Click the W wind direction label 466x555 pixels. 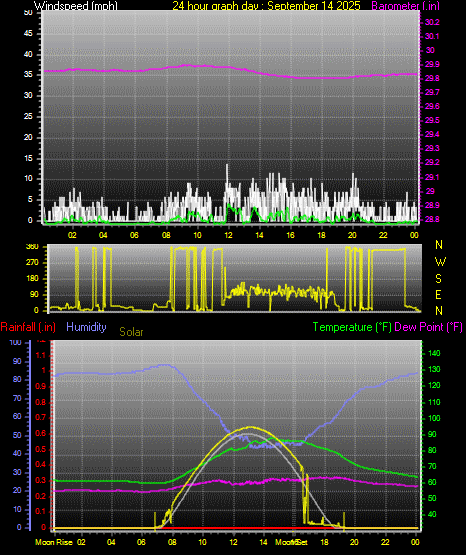(440, 262)
